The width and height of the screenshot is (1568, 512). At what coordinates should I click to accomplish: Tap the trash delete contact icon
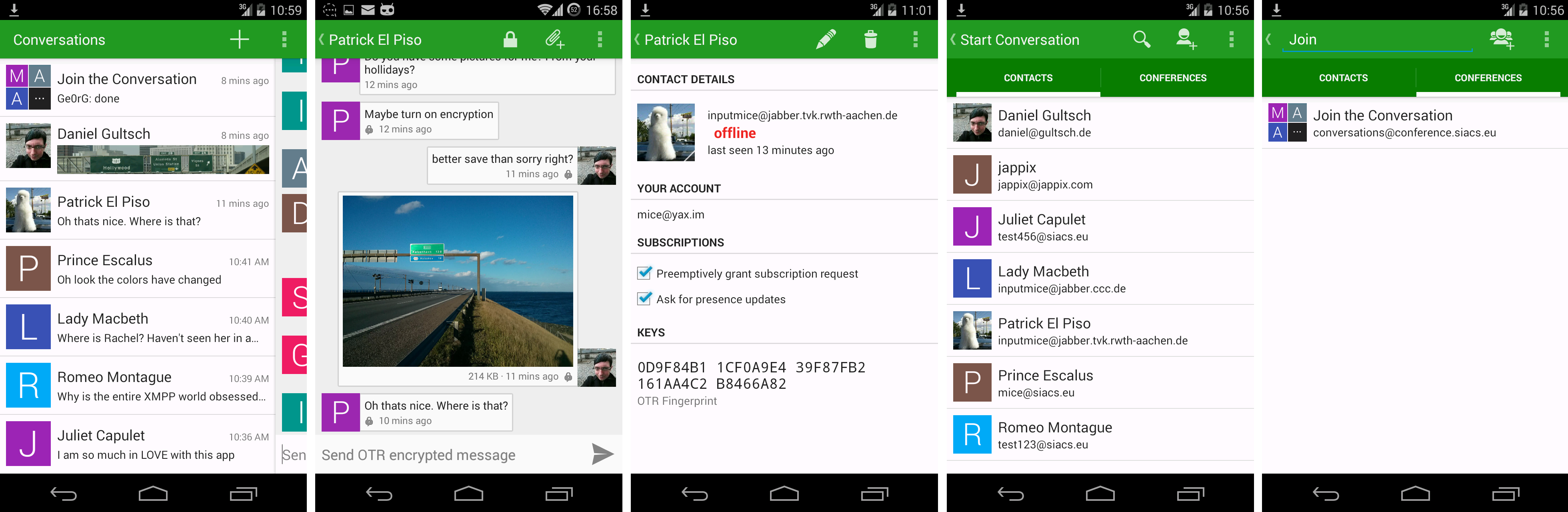click(870, 40)
